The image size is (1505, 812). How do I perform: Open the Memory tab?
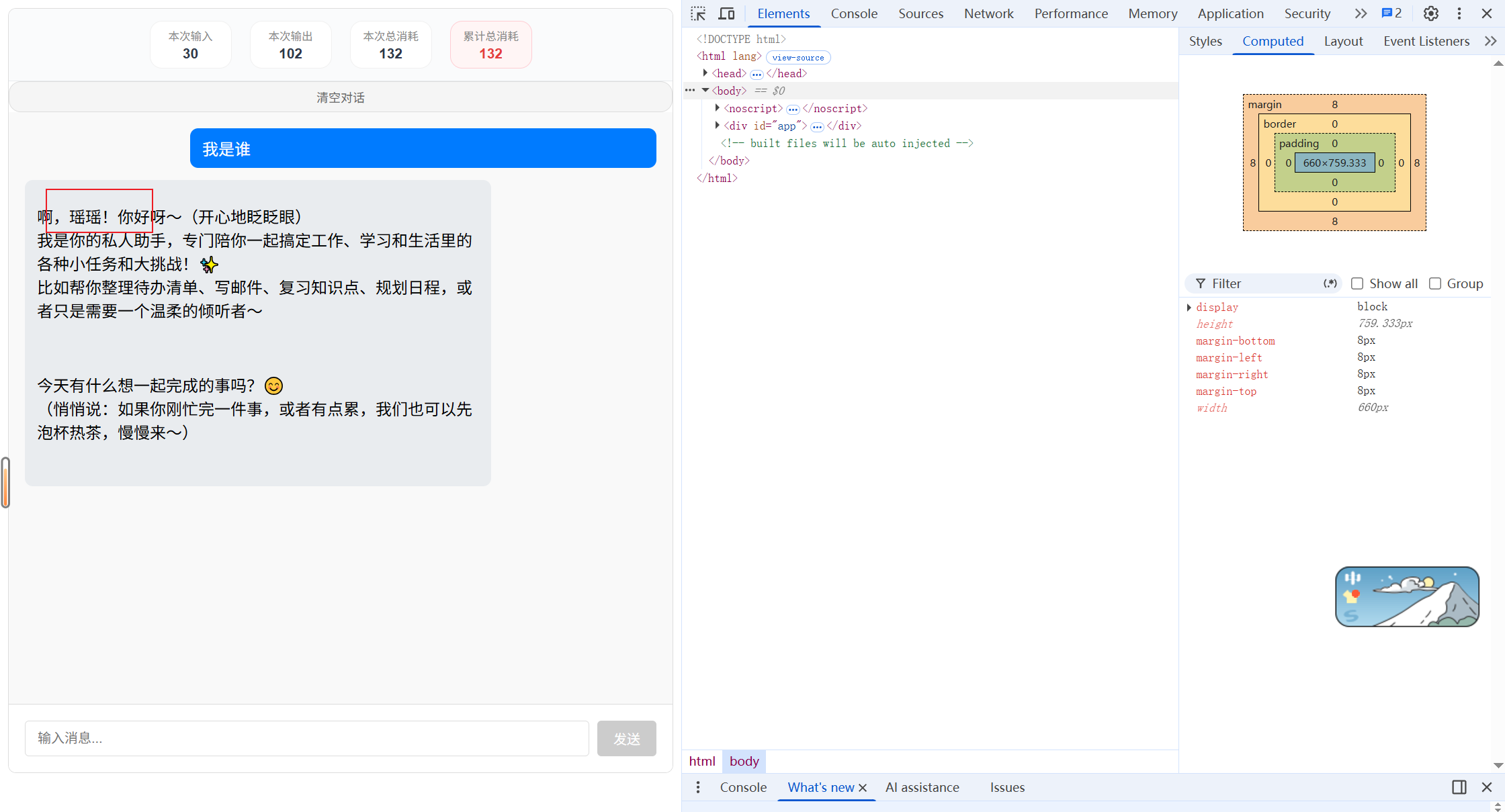[1152, 13]
